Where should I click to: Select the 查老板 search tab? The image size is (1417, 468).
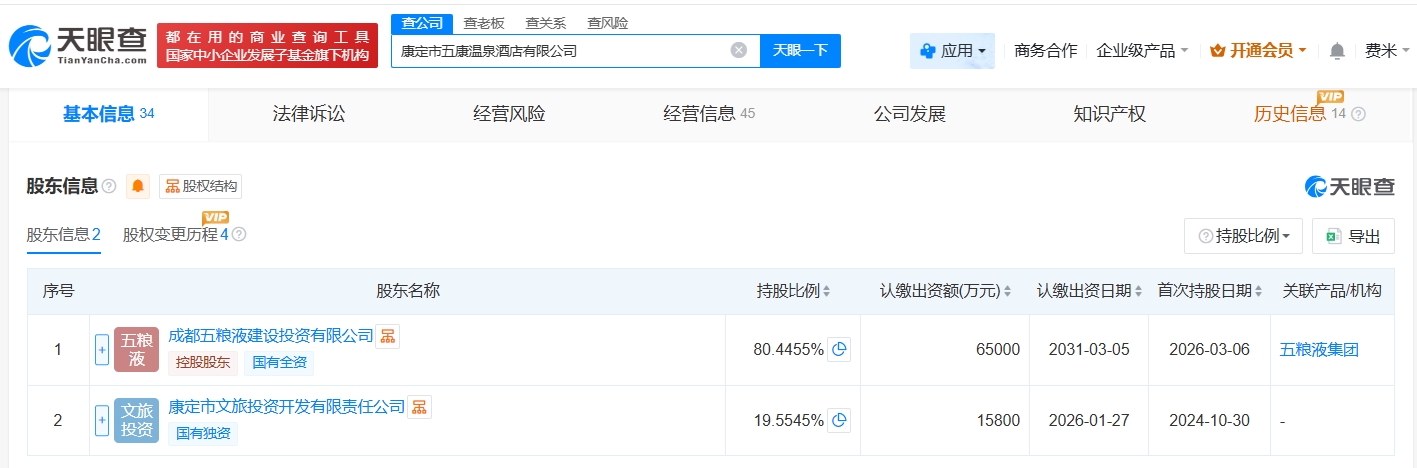click(484, 23)
